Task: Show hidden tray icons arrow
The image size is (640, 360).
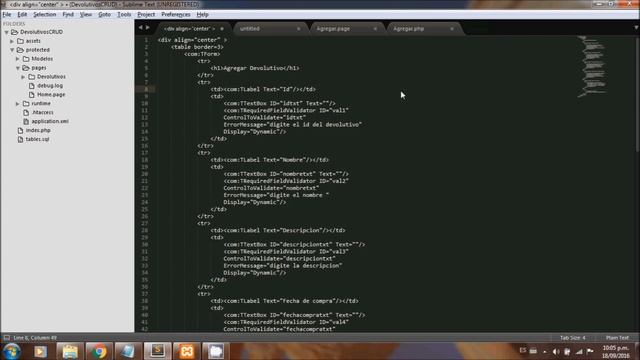Action: [x=545, y=351]
